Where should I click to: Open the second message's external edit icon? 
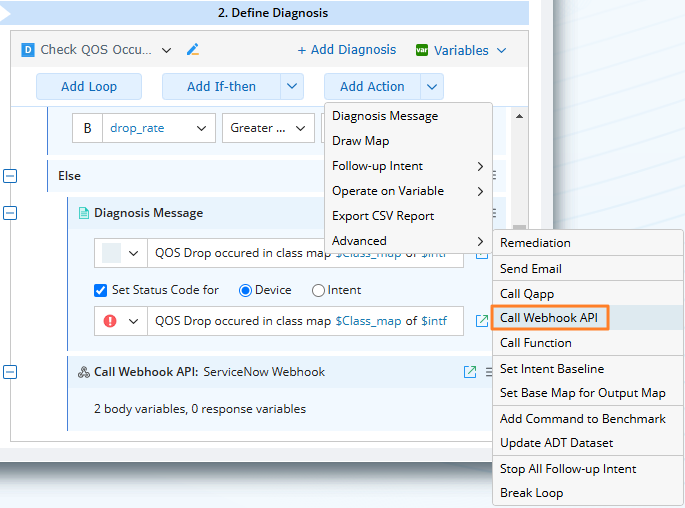481,321
